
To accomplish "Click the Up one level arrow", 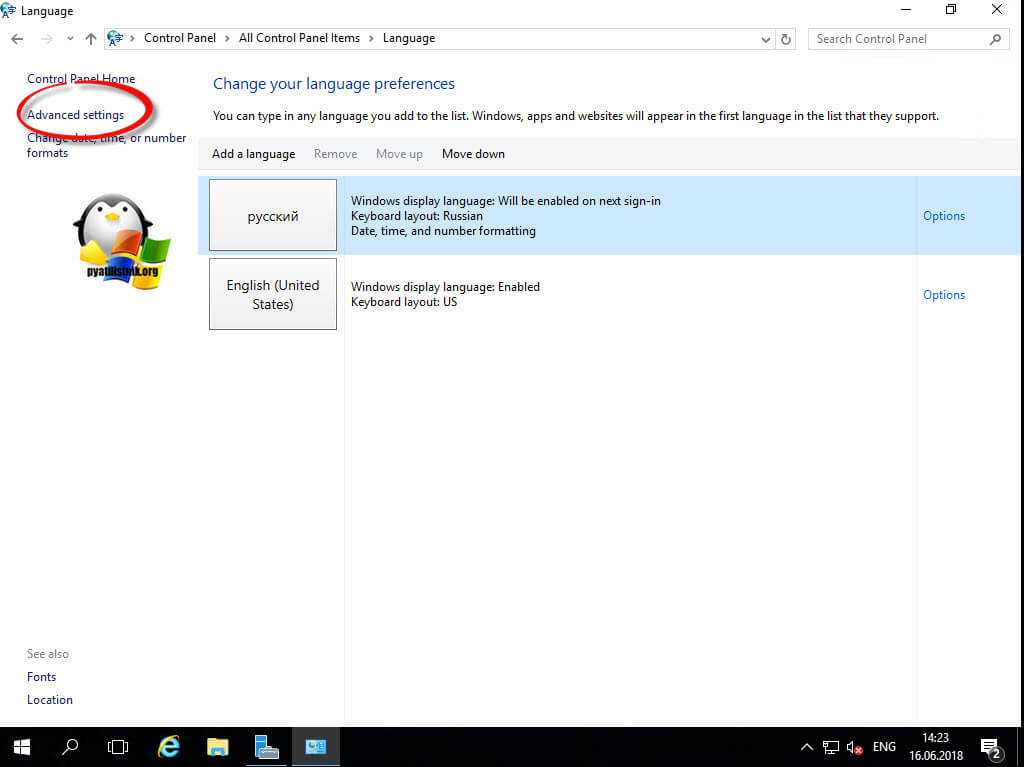I will pyautogui.click(x=91, y=39).
